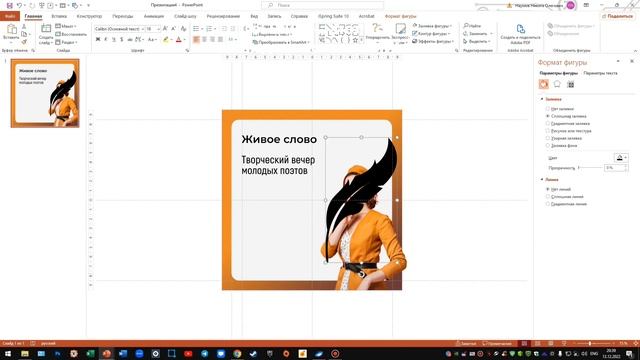Open the Формат фигуры ribbon tab
640x360 pixels.
(x=400, y=16)
